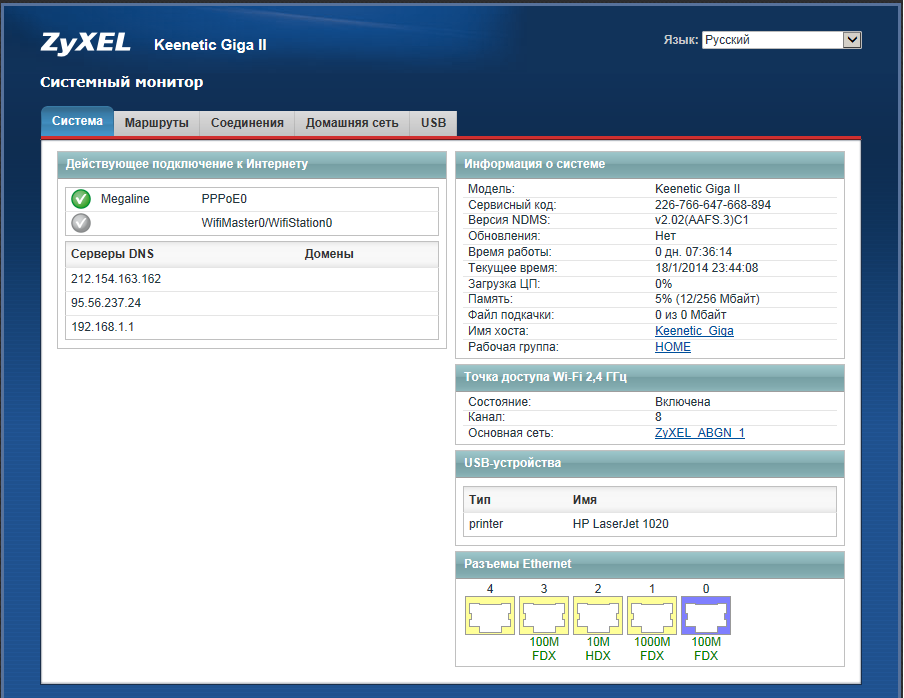
Task: Follow the Keenetic_Giga hostname link
Action: coord(694,331)
